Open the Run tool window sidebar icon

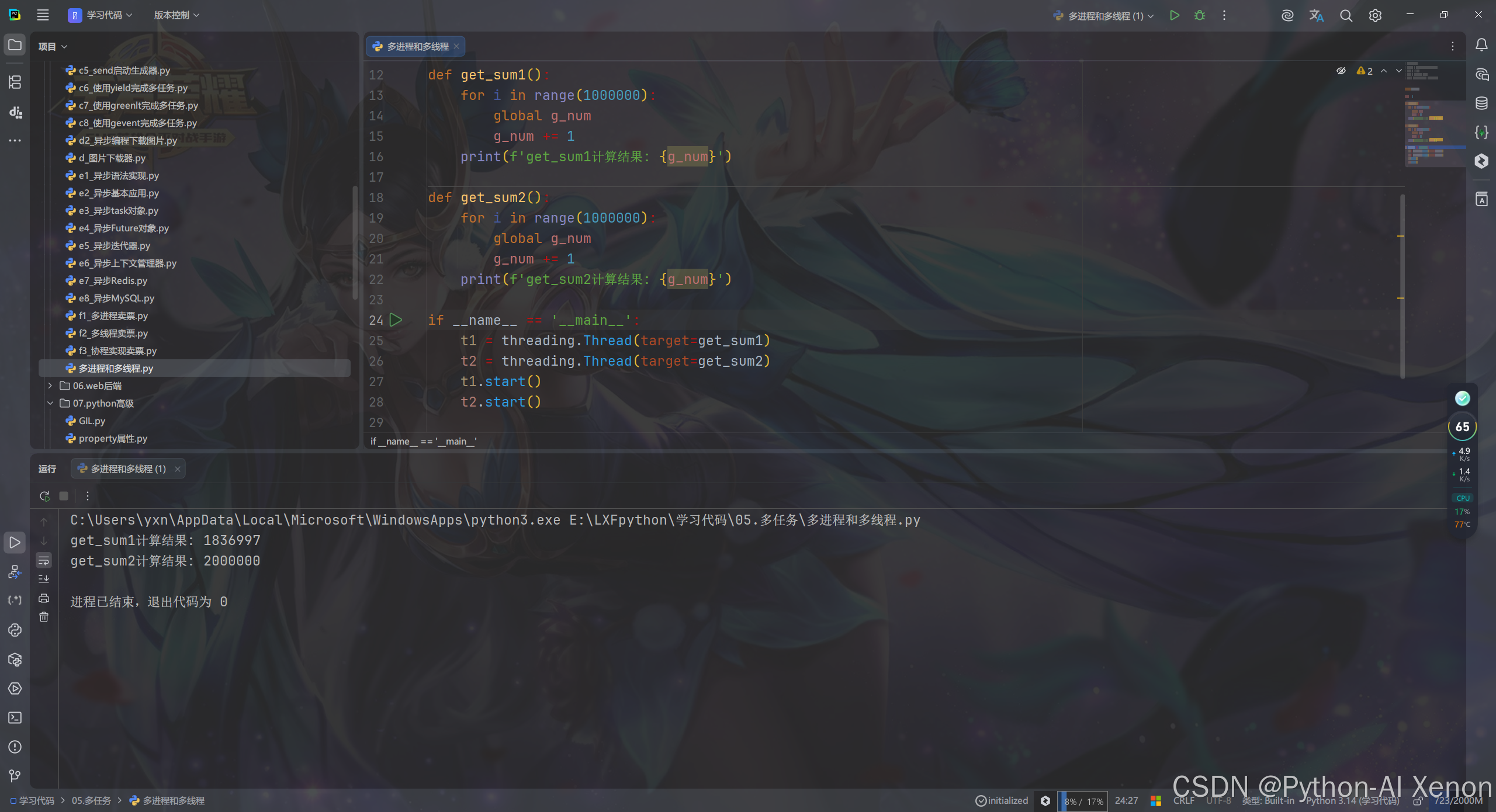pos(15,543)
